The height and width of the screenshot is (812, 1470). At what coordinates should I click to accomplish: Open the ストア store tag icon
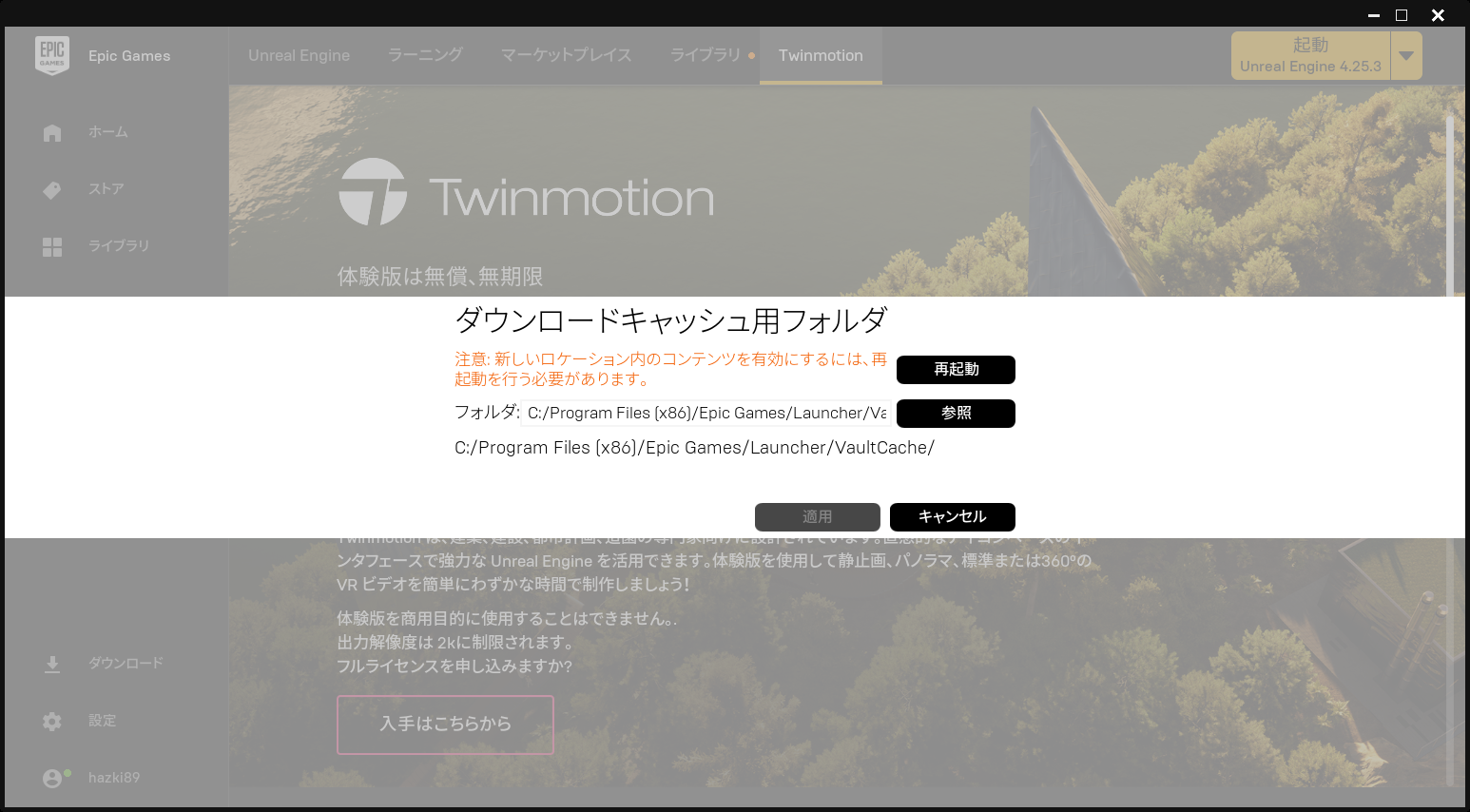52,190
